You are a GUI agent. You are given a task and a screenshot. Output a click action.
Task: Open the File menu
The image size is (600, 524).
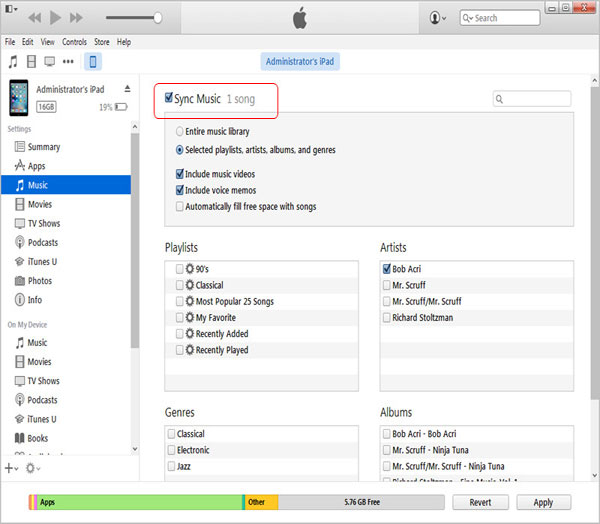(10, 42)
